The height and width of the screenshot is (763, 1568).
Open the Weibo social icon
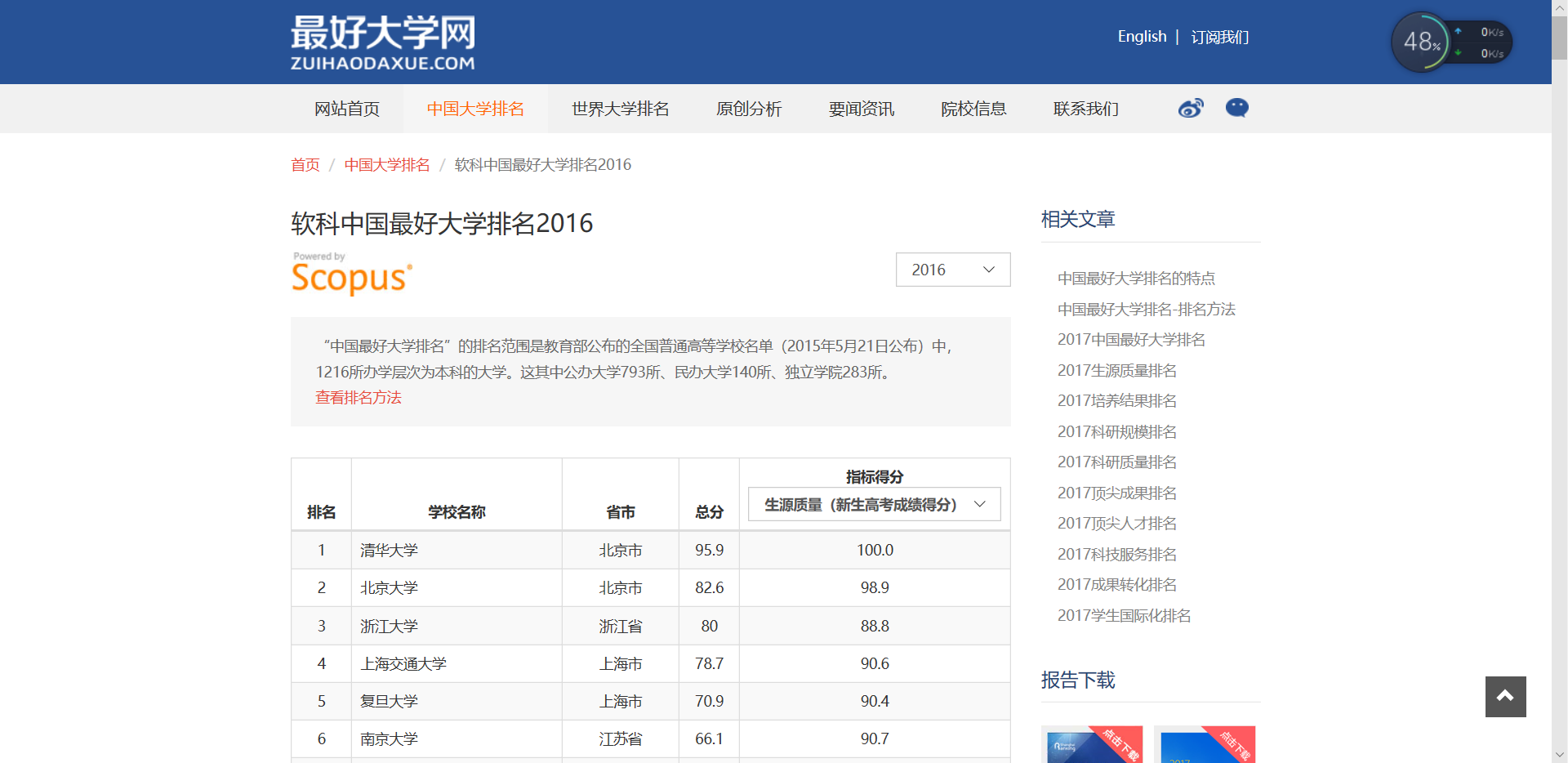(1190, 109)
